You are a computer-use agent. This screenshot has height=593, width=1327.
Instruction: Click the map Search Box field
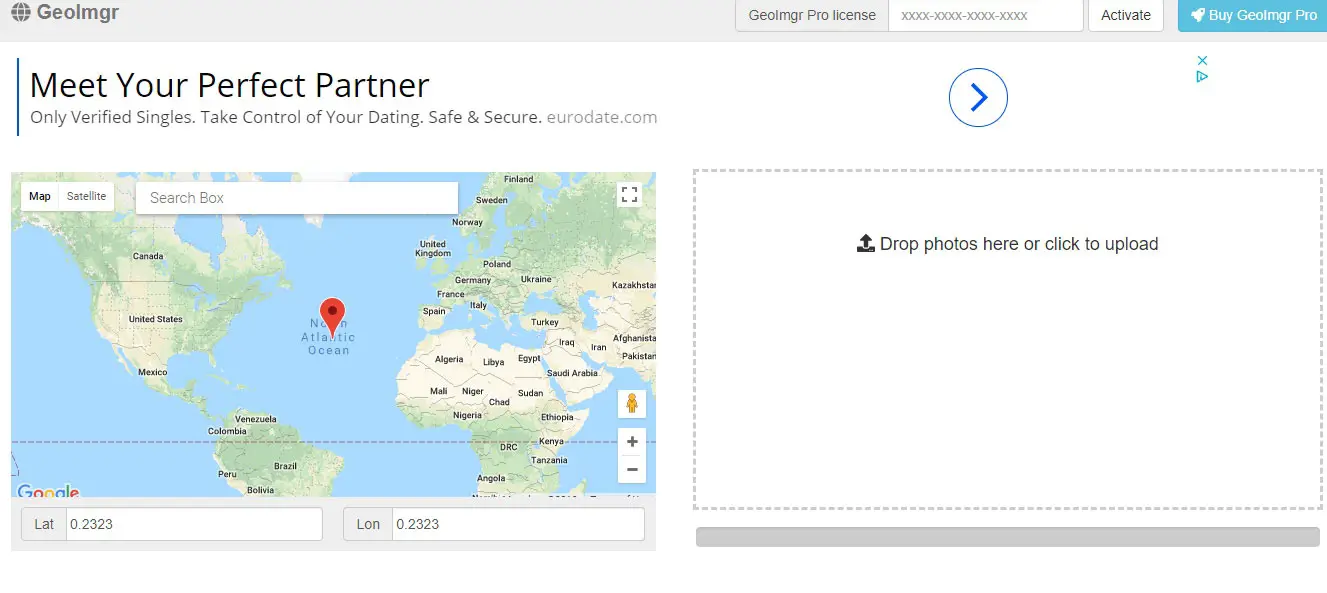297,198
